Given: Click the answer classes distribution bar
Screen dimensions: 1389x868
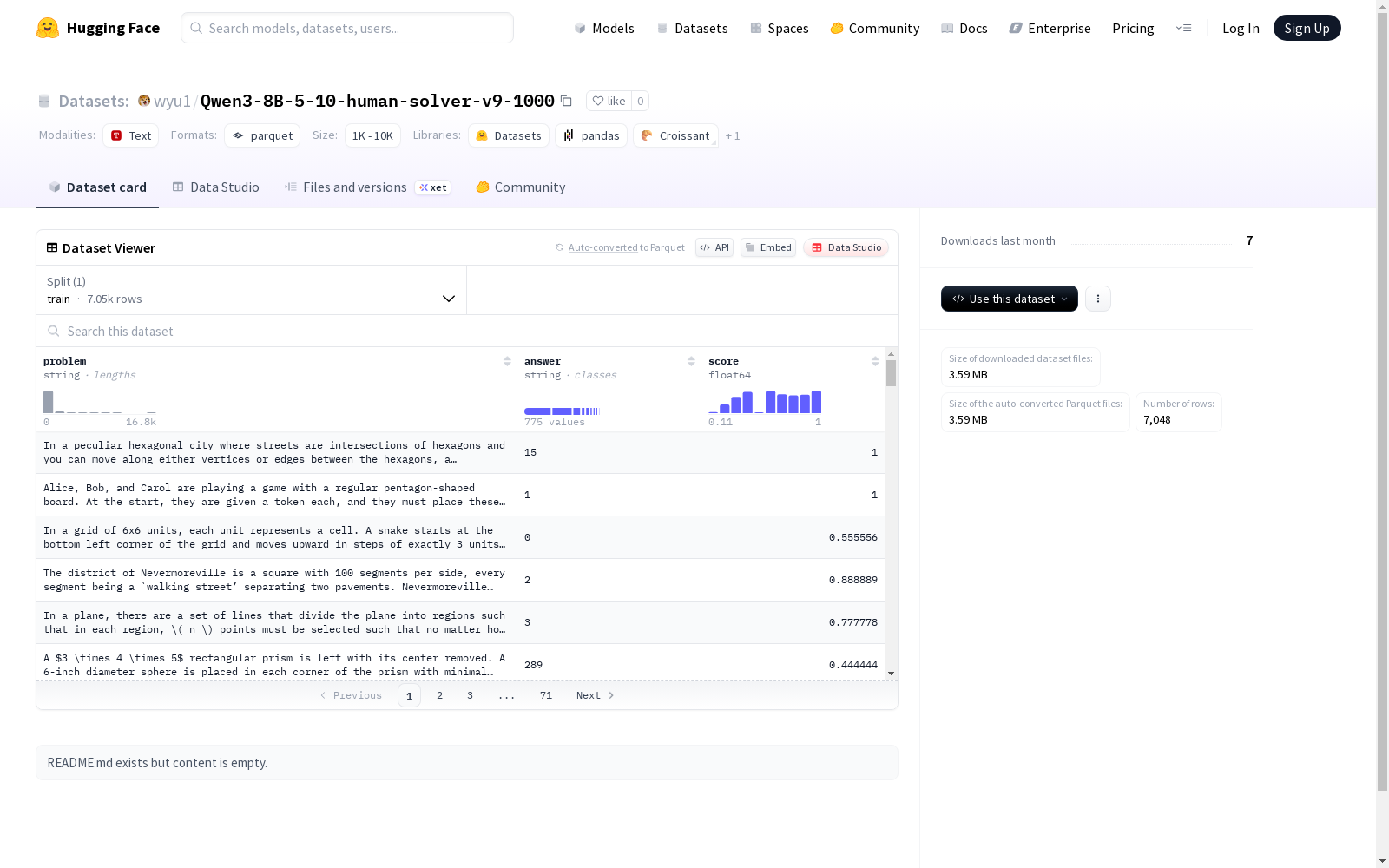Looking at the screenshot, I should pos(562,411).
